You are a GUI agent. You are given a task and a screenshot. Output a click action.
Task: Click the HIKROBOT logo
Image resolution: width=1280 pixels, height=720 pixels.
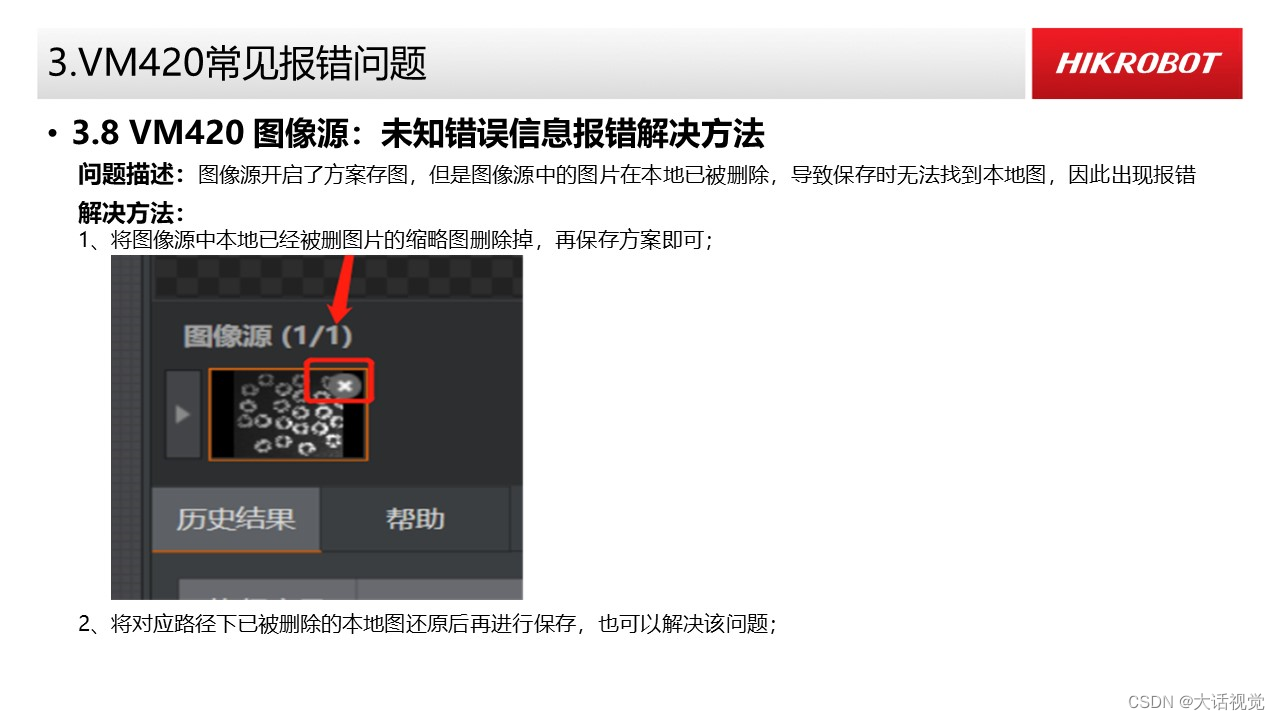[1137, 63]
